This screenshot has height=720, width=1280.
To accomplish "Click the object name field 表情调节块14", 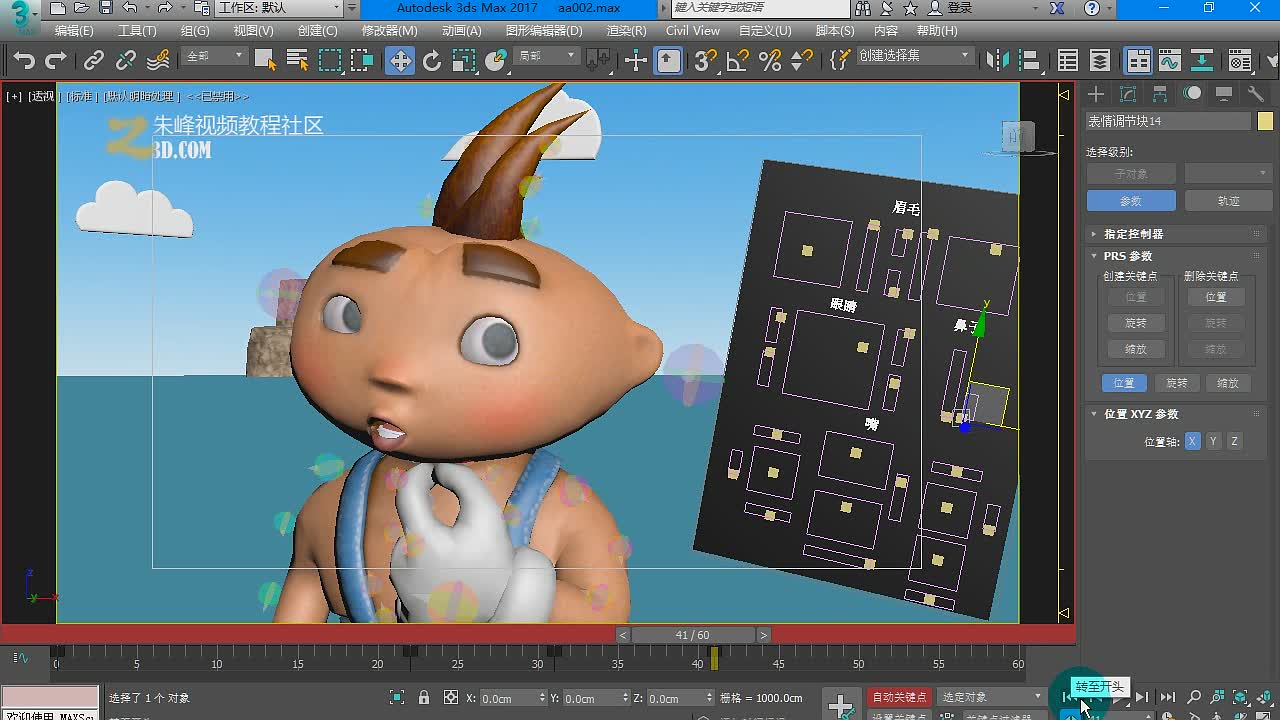I will [x=1168, y=121].
